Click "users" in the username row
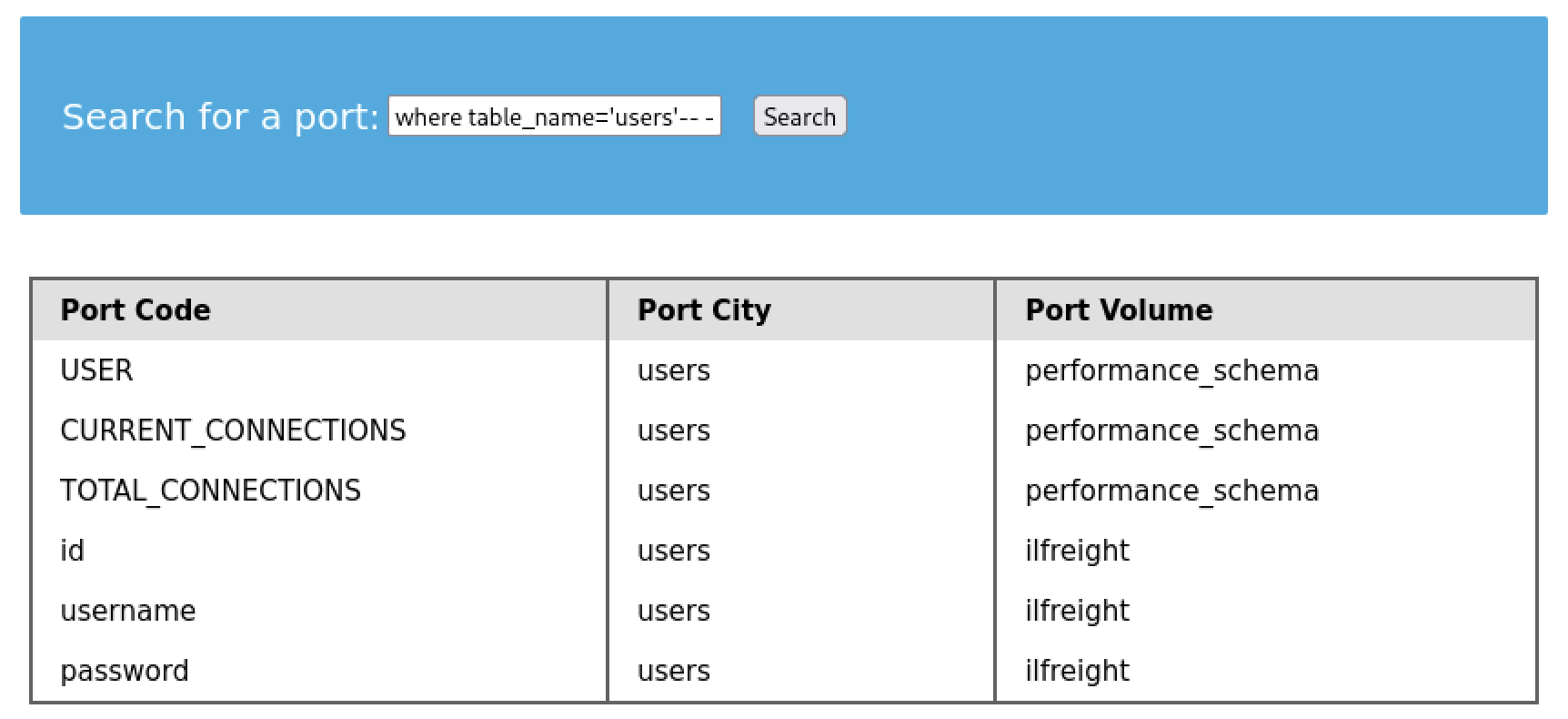The image size is (1568, 719). coord(673,611)
